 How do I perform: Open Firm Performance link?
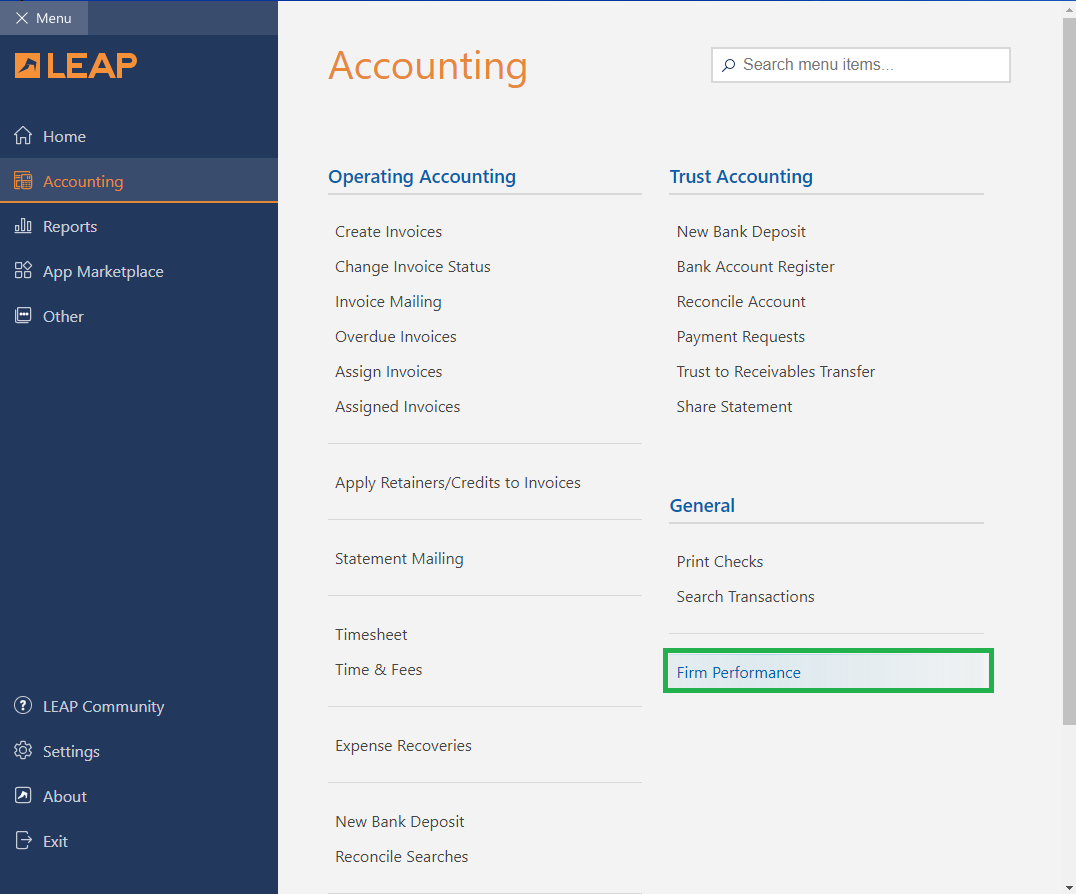coord(738,673)
